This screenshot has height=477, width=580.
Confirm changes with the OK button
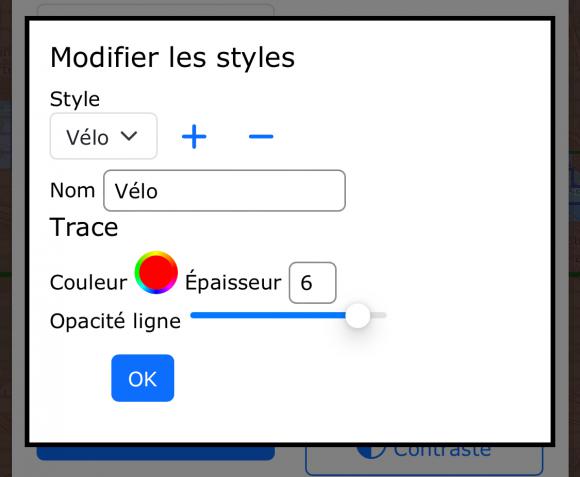142,378
